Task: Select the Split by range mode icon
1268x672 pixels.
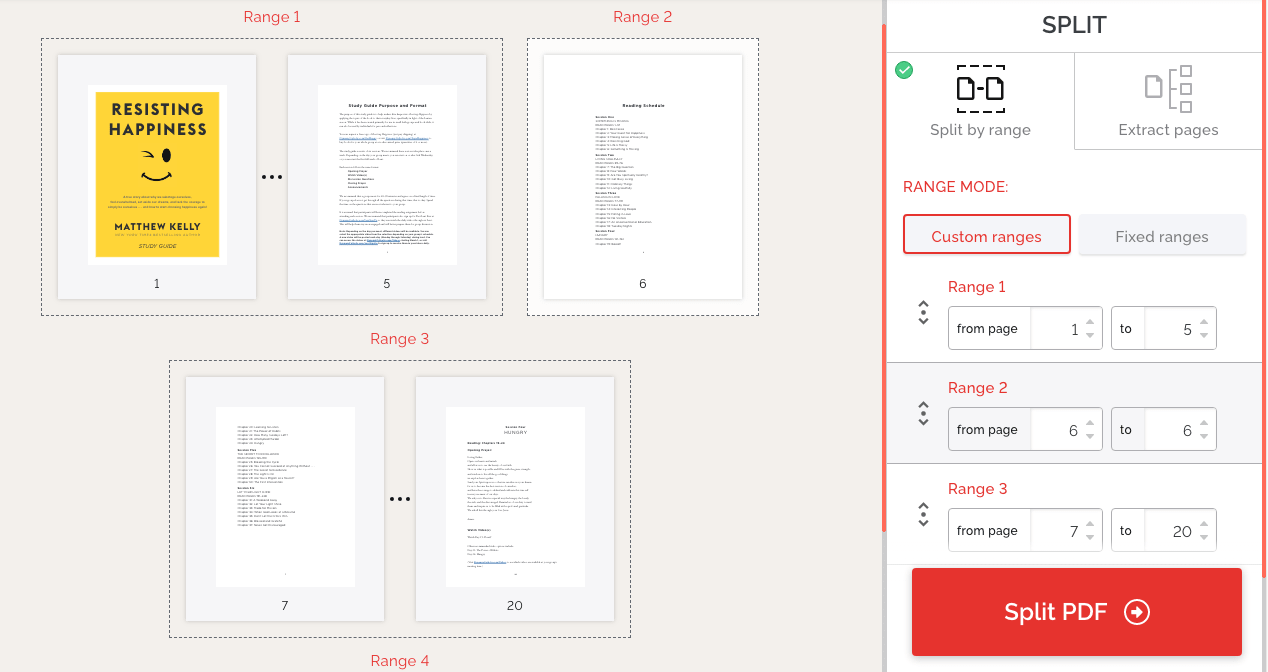Action: pyautogui.click(x=980, y=89)
